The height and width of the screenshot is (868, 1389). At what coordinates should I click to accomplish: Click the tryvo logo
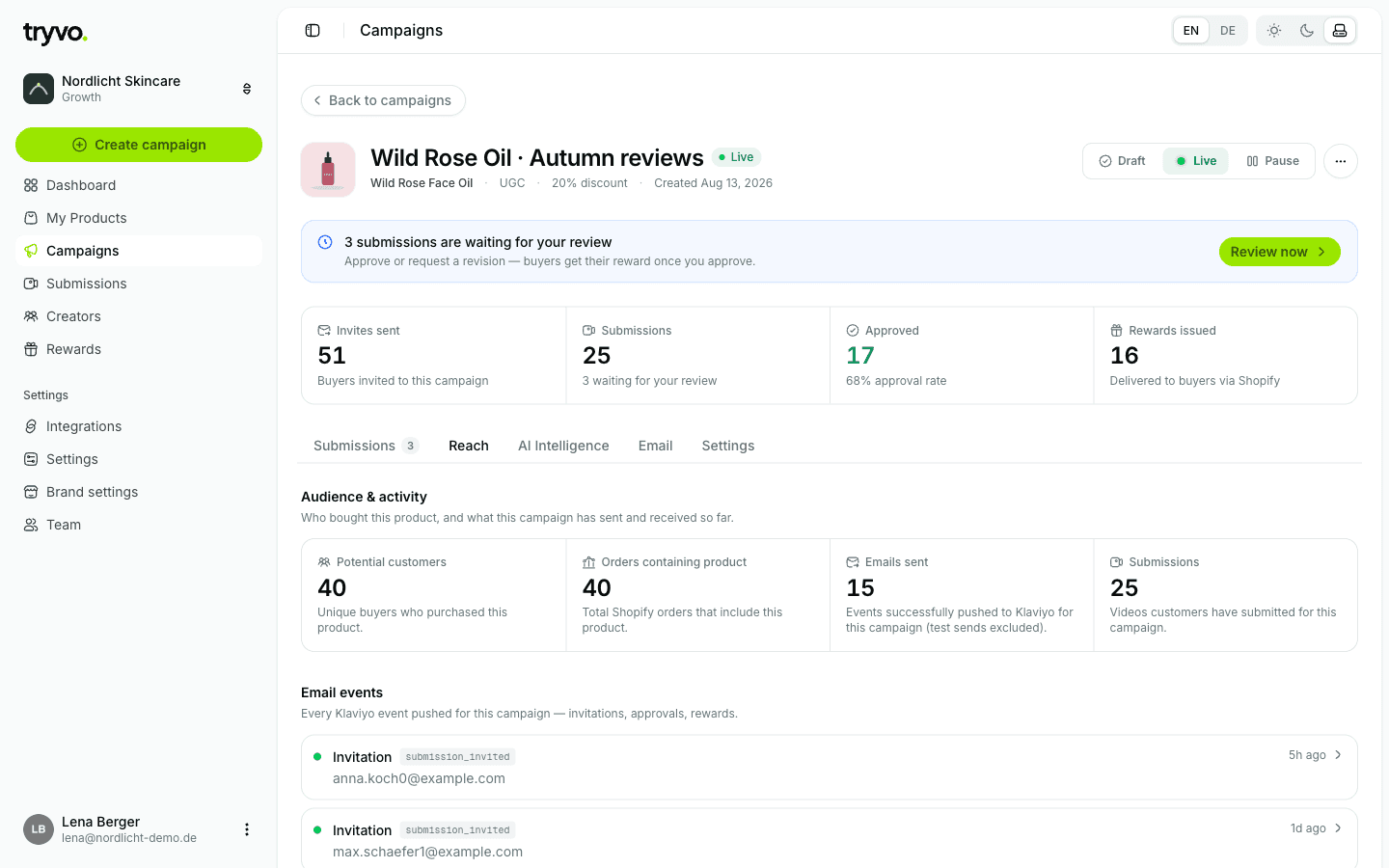(x=55, y=34)
